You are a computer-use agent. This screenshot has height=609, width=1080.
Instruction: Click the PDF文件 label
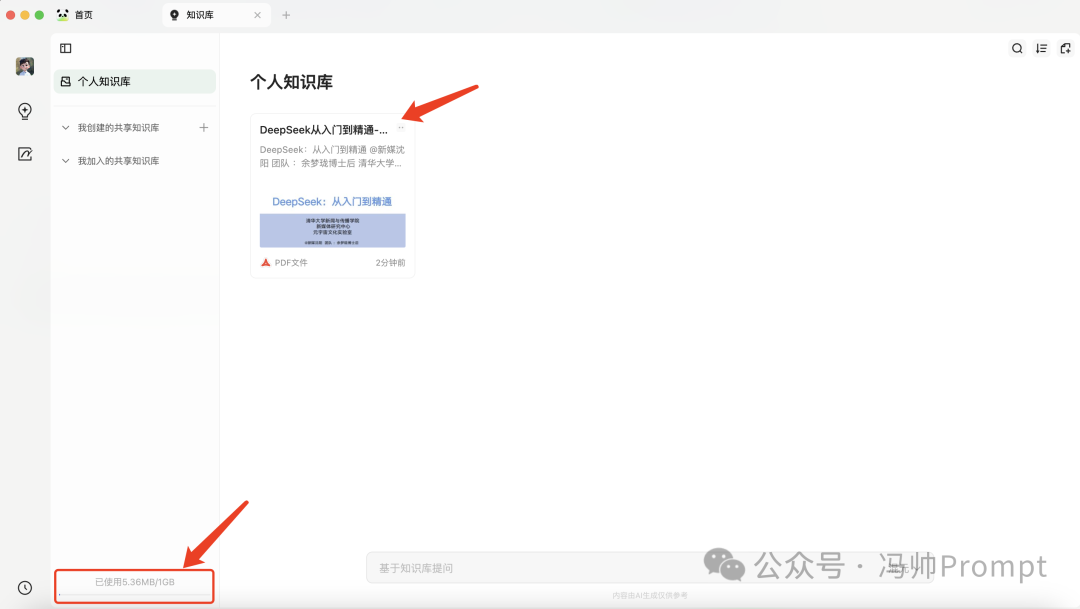click(x=291, y=262)
